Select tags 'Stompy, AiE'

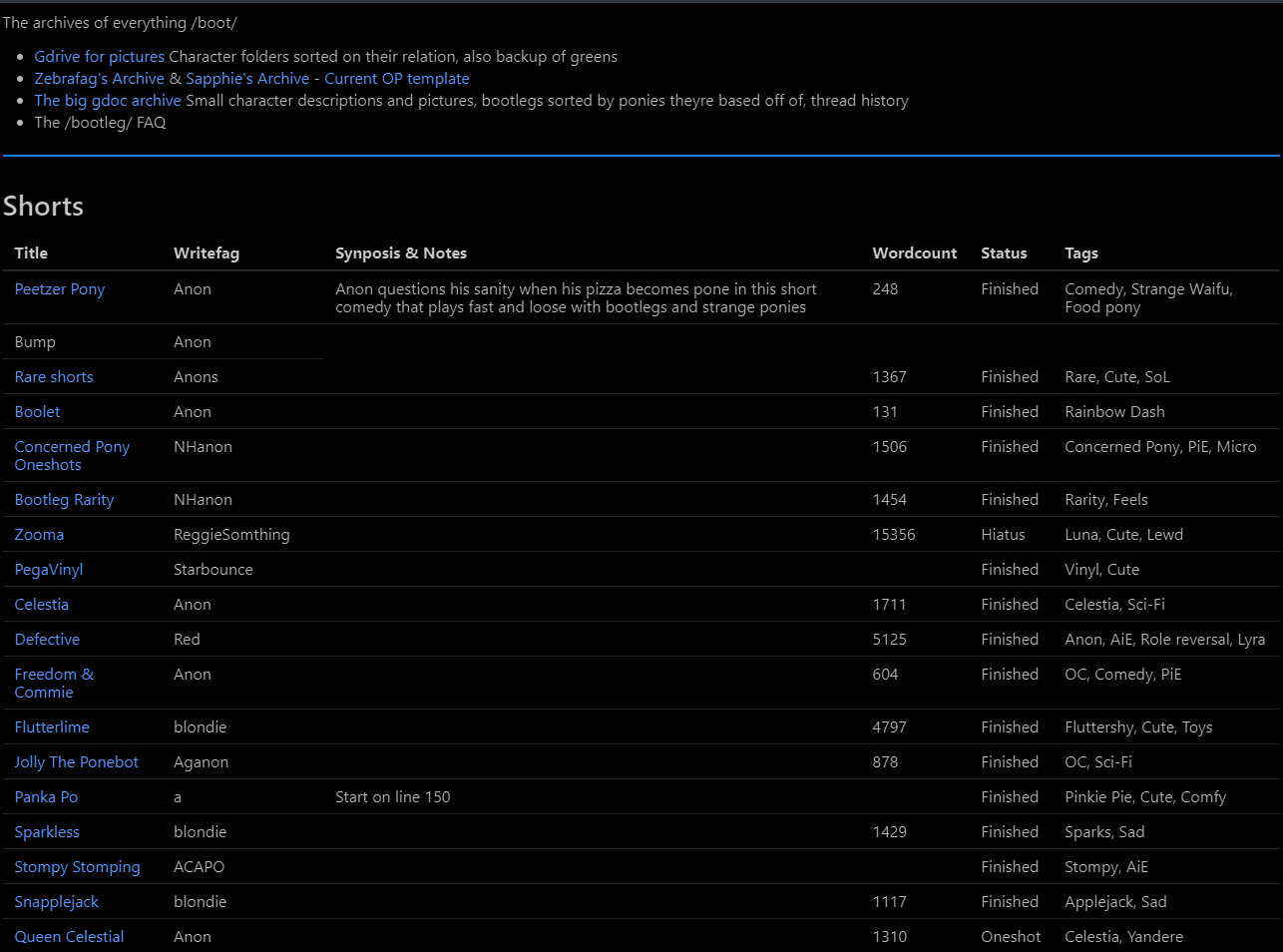click(x=1106, y=867)
